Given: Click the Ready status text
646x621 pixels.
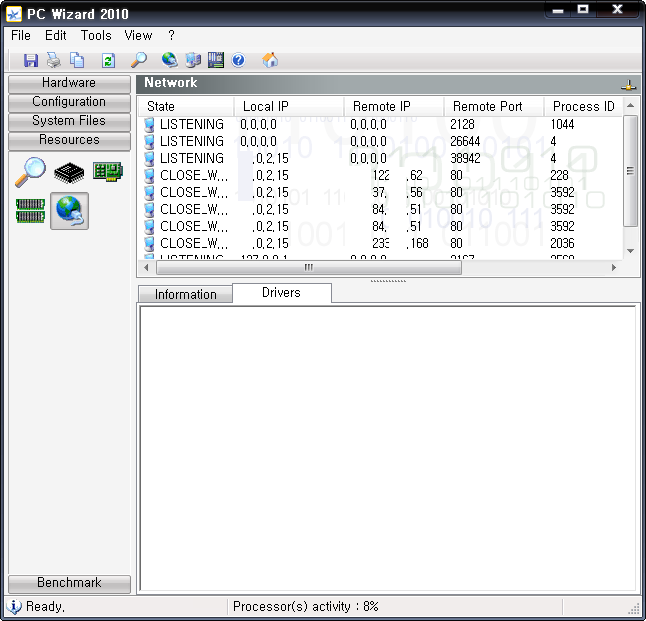Looking at the screenshot, I should tap(45, 607).
